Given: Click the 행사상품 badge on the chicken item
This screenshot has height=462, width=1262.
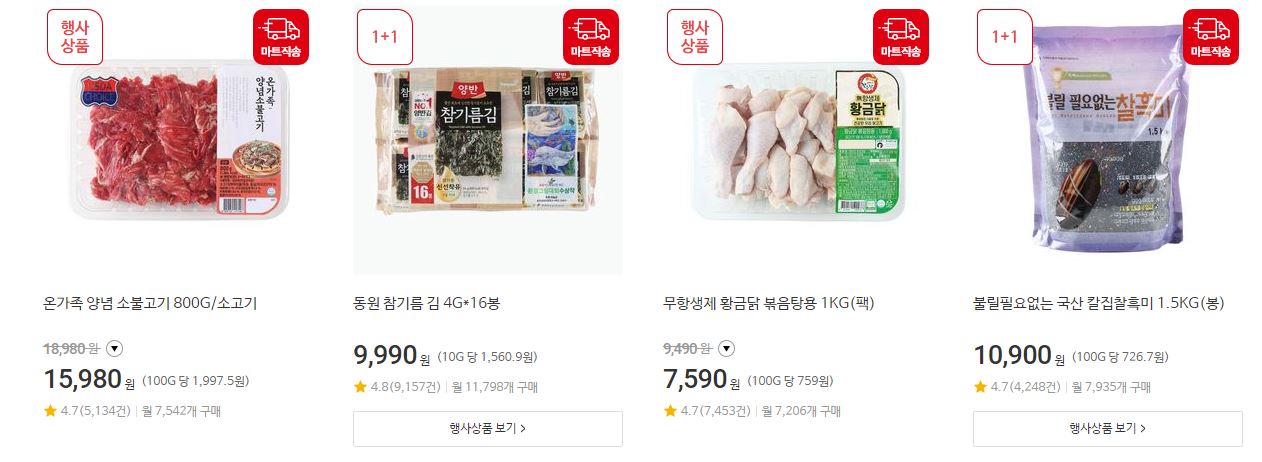Looking at the screenshot, I should tap(695, 37).
